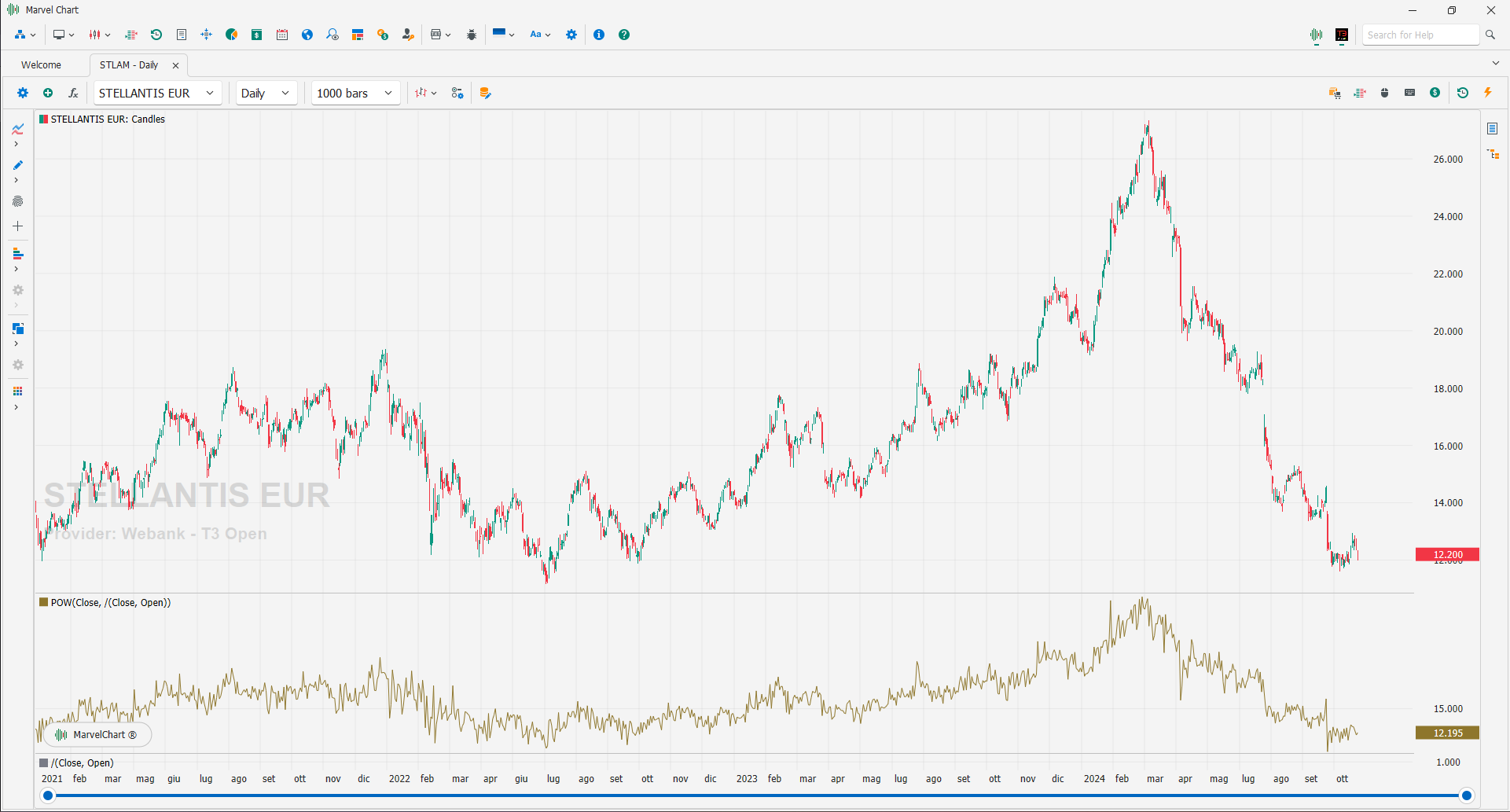Click the history clock icon in top toolbar
This screenshot has width=1510, height=812.
(156, 35)
